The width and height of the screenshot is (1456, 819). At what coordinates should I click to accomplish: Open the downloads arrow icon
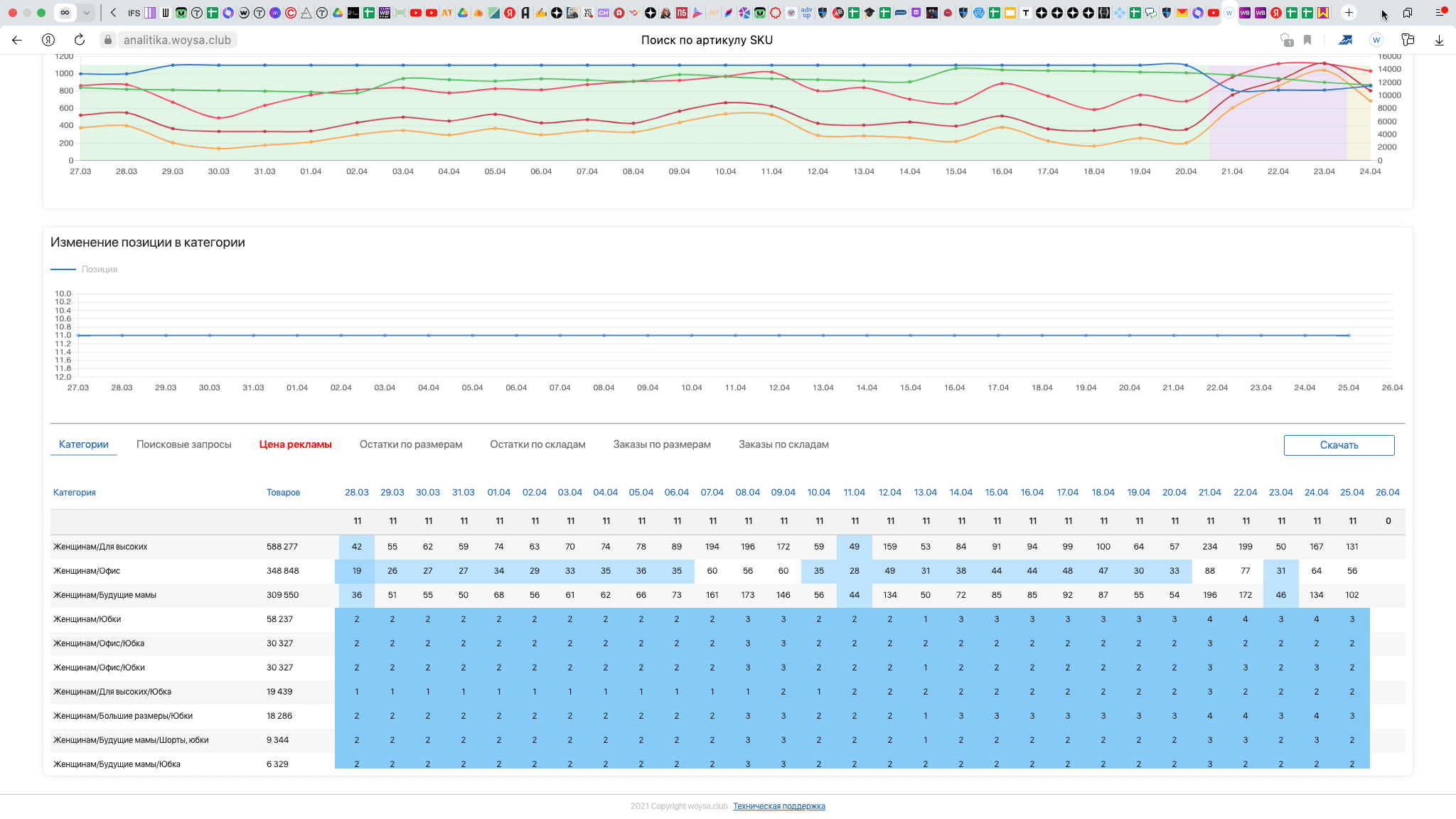coord(1439,41)
